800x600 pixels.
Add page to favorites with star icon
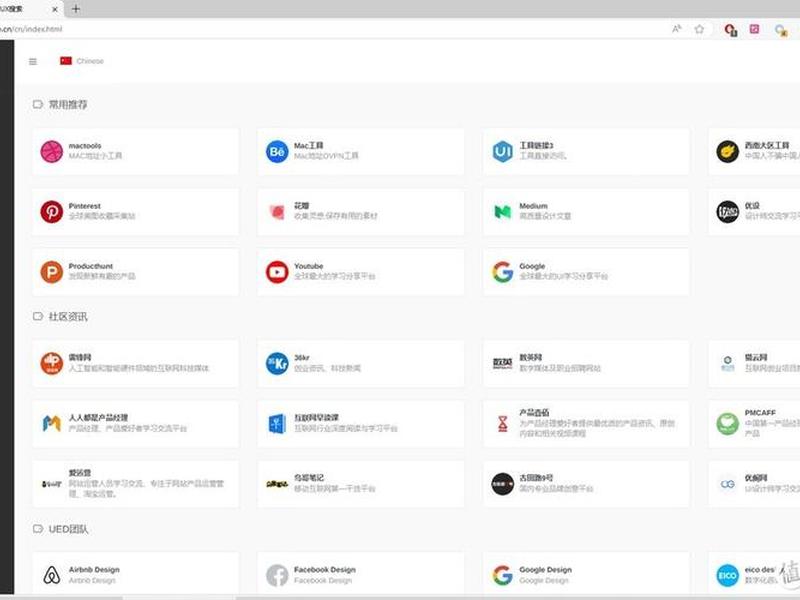click(699, 29)
